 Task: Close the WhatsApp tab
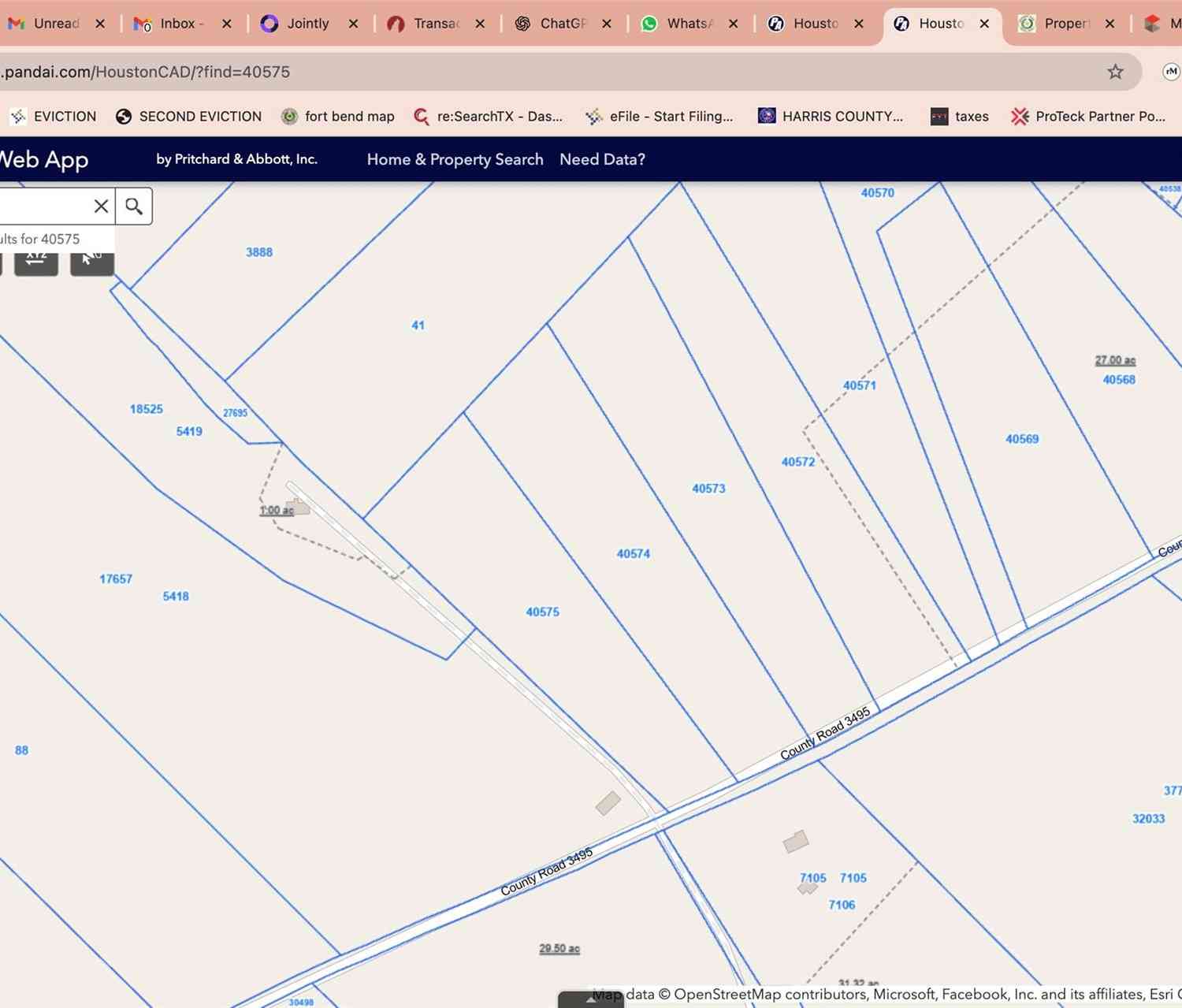click(x=733, y=24)
